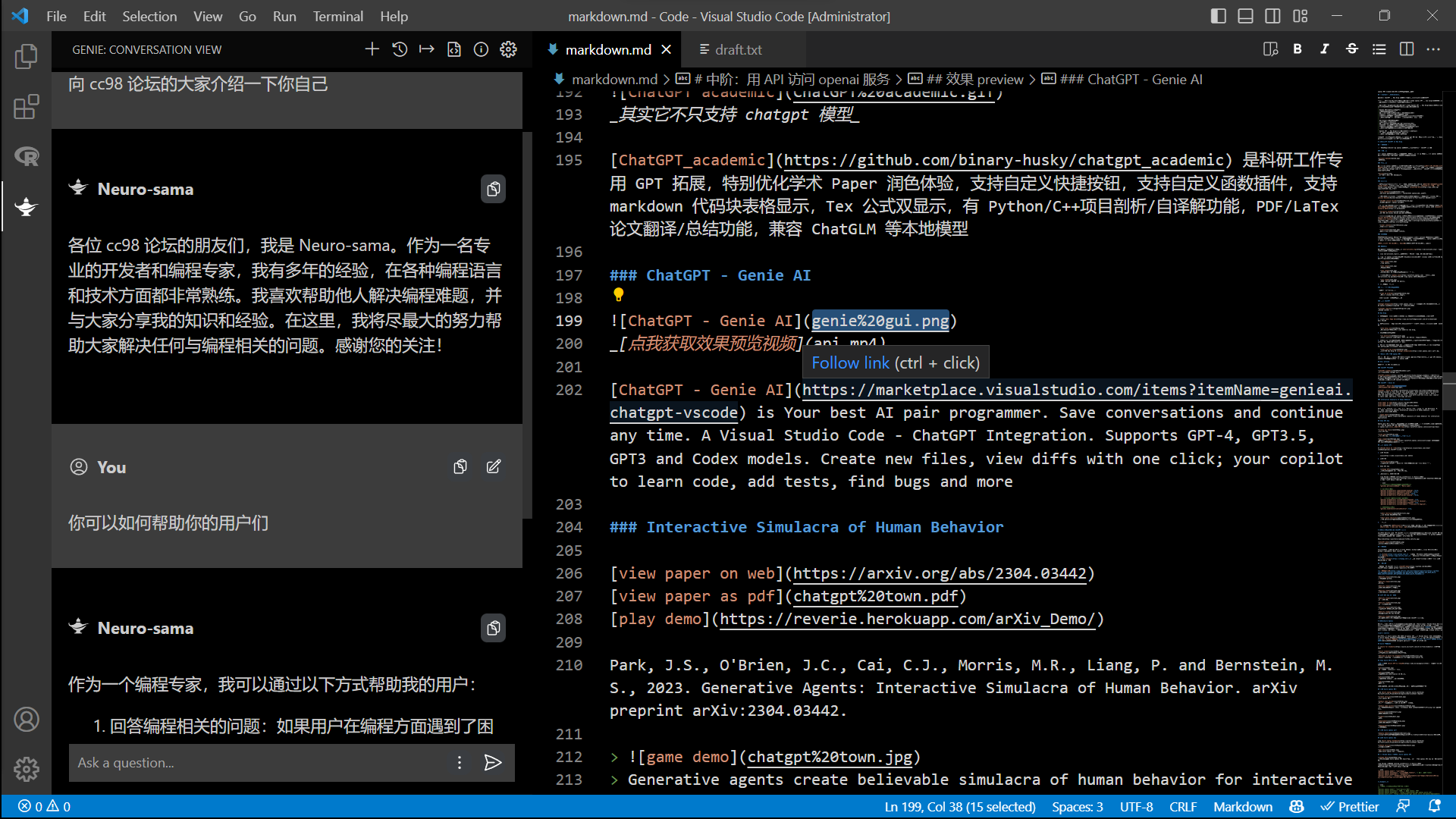The height and width of the screenshot is (819, 1456).
Task: Toggle bold formatting in editor toolbar
Action: (x=1298, y=49)
